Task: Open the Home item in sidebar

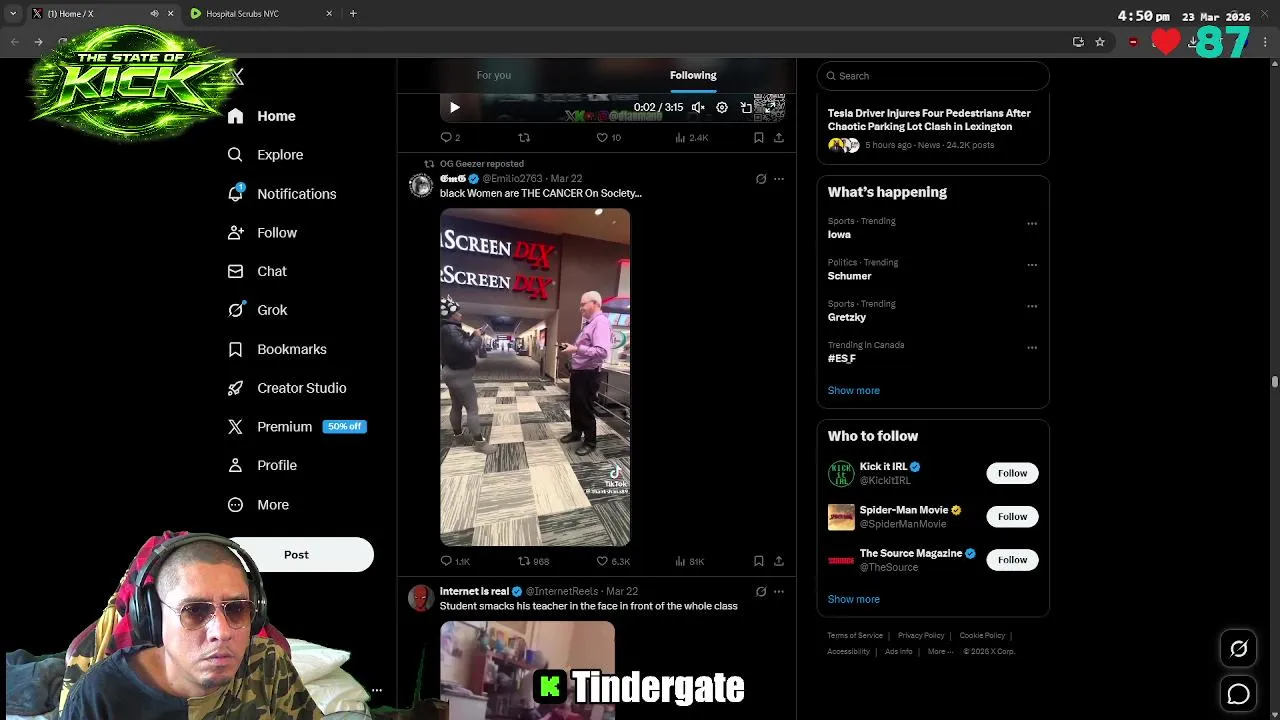Action: click(x=261, y=116)
